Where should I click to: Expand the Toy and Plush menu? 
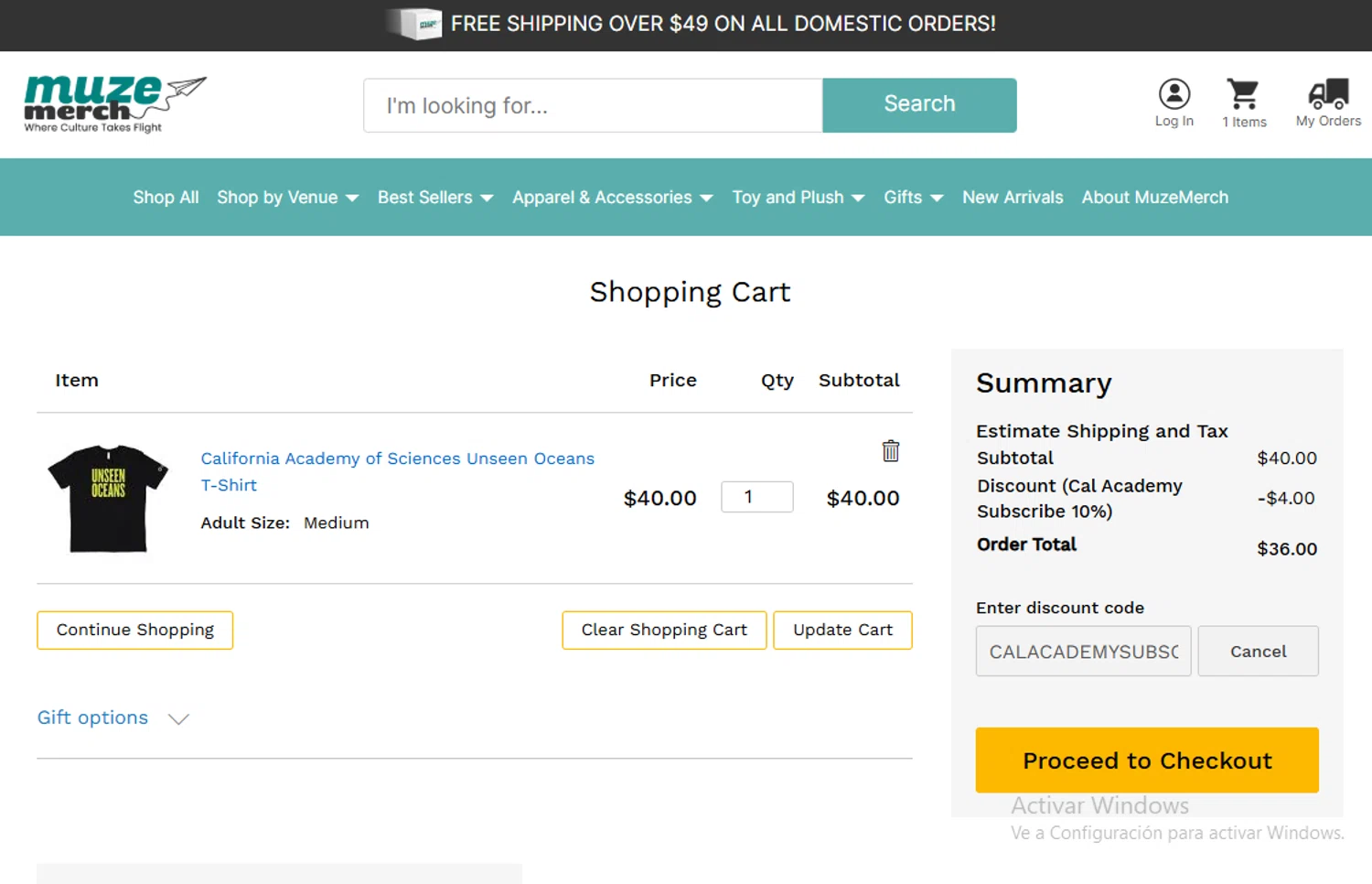tap(798, 198)
